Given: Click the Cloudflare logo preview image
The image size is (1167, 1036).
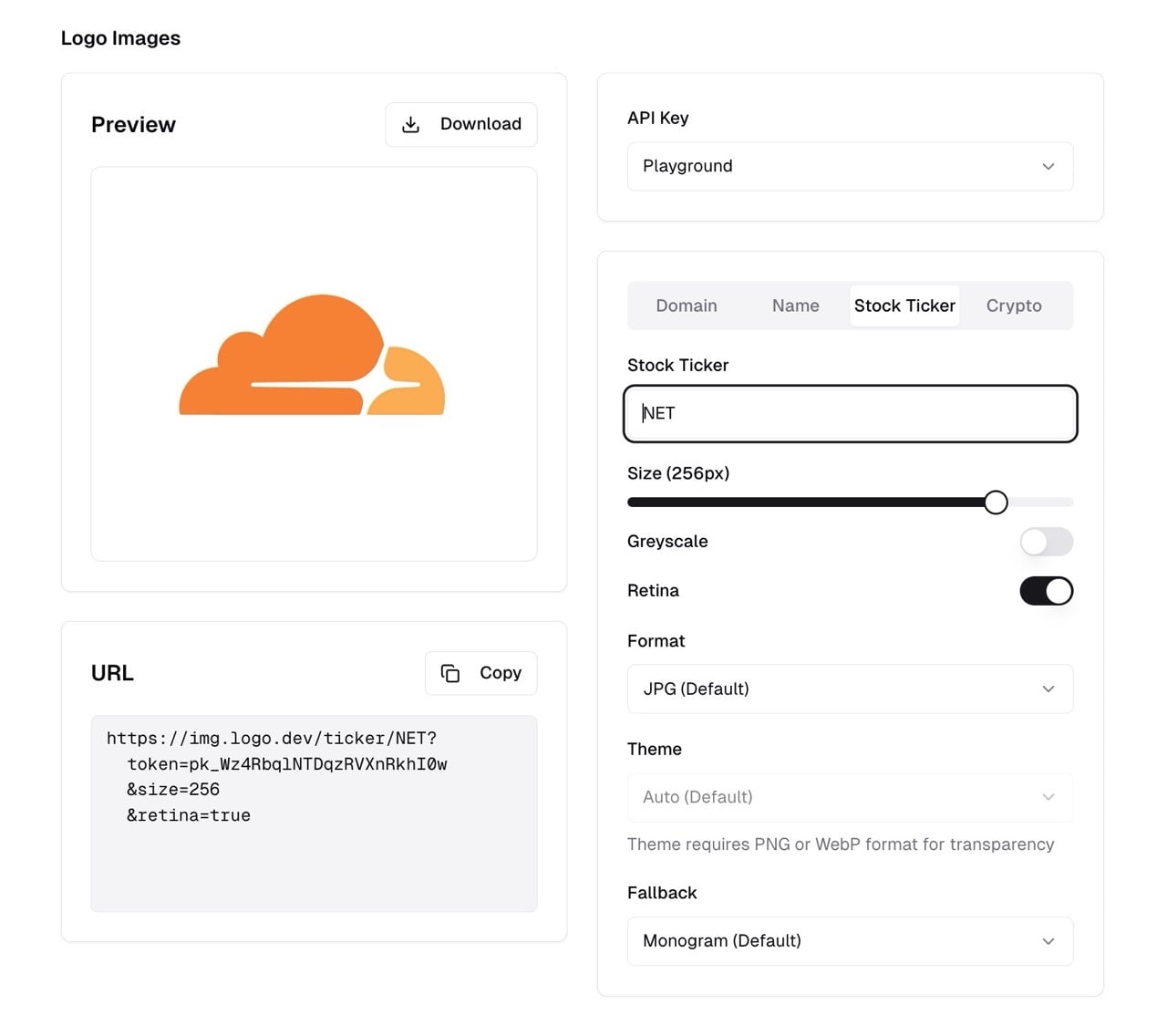Looking at the screenshot, I should pos(313,357).
